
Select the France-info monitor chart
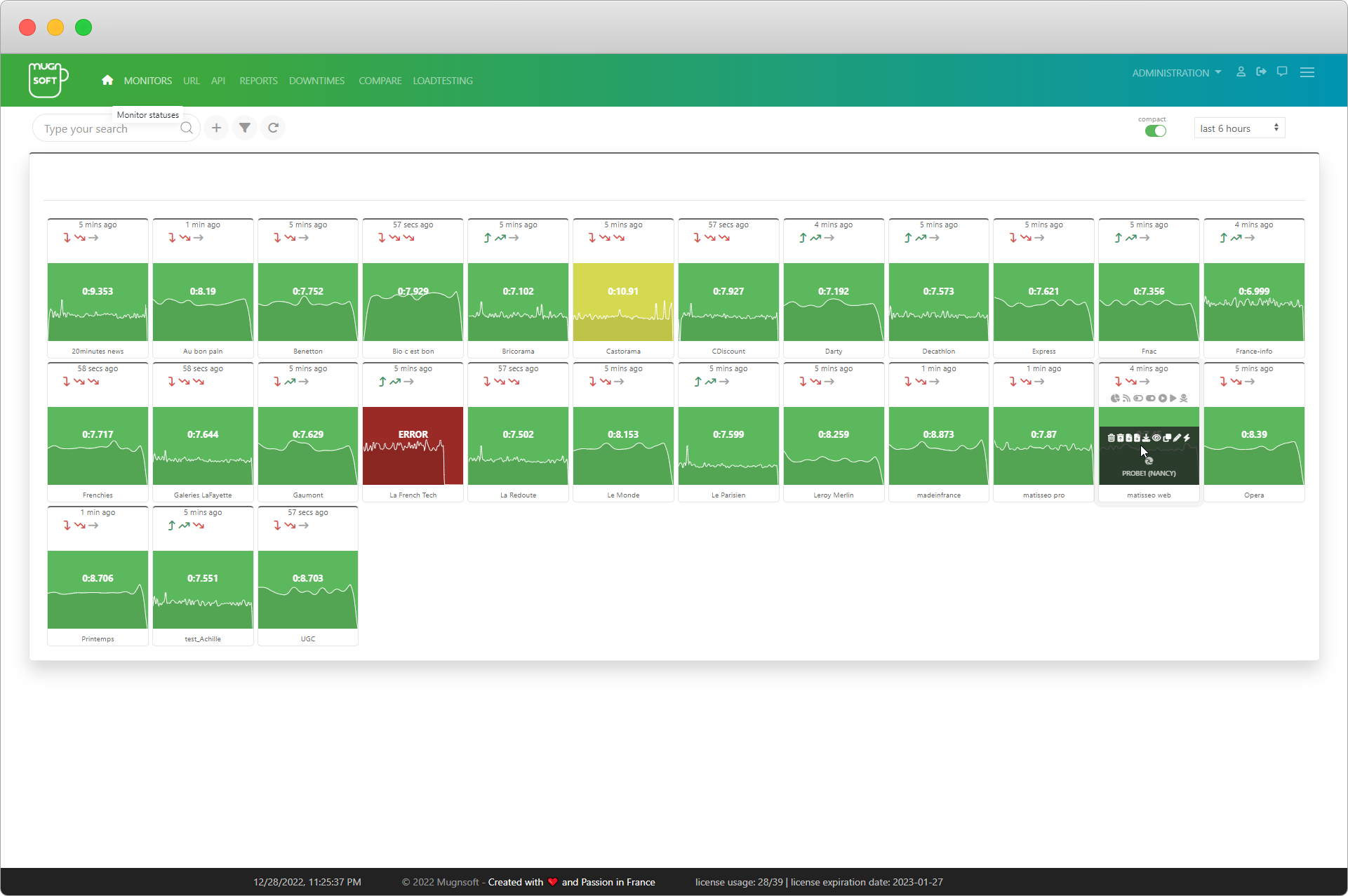point(1254,302)
